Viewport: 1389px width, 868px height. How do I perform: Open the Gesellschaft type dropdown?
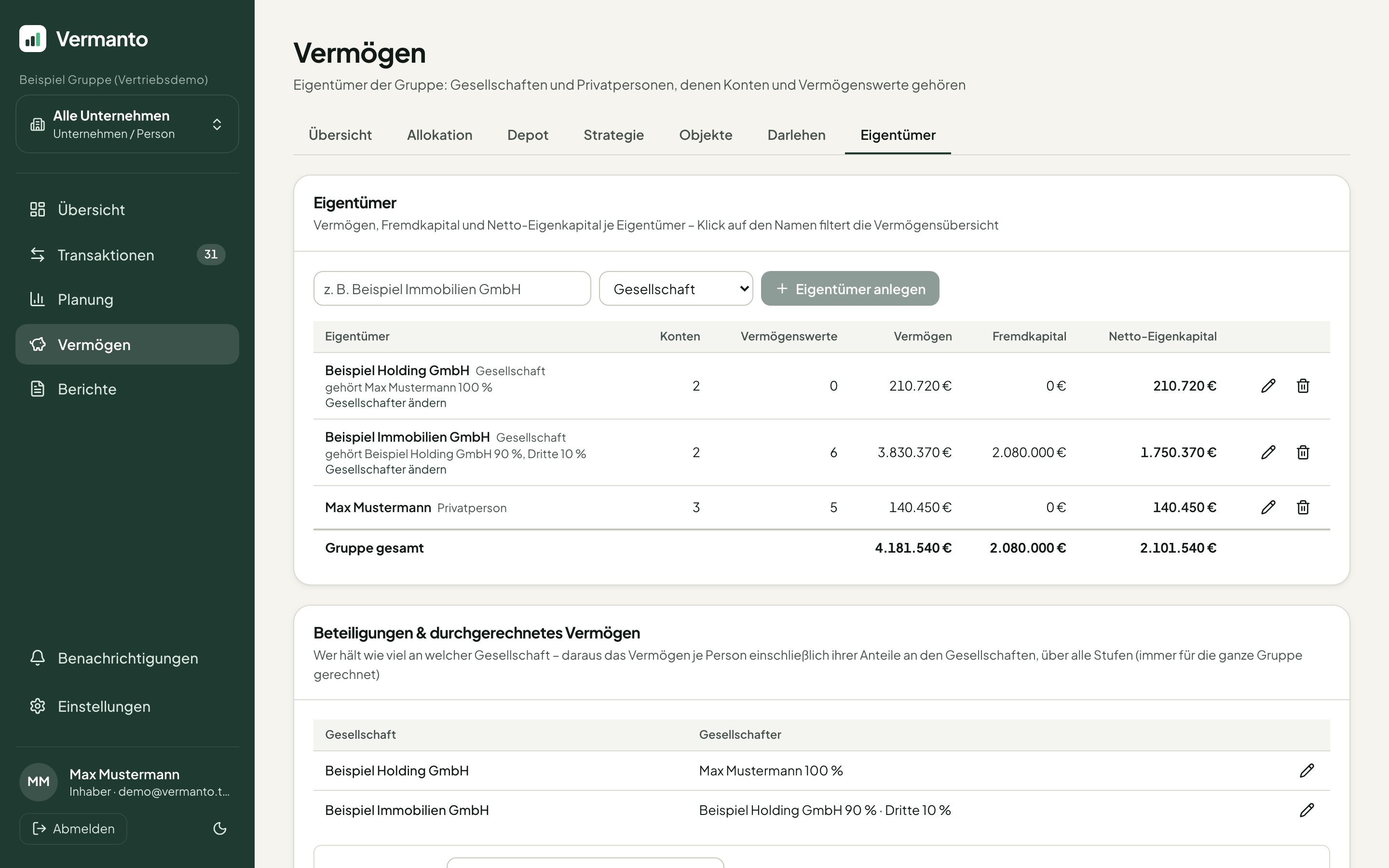676,289
